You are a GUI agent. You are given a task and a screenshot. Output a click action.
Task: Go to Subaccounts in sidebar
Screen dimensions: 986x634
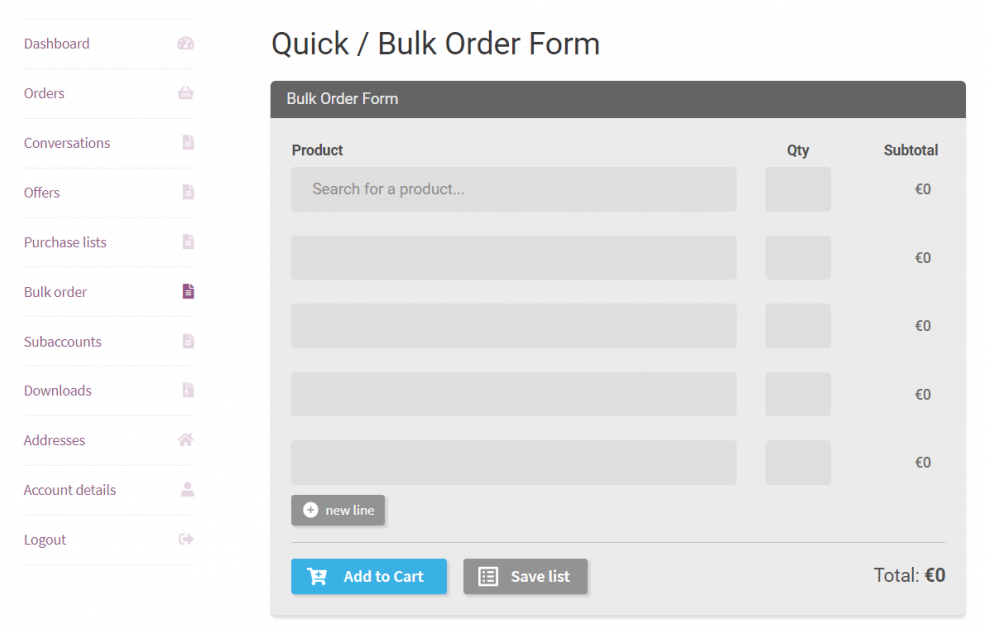pos(62,342)
